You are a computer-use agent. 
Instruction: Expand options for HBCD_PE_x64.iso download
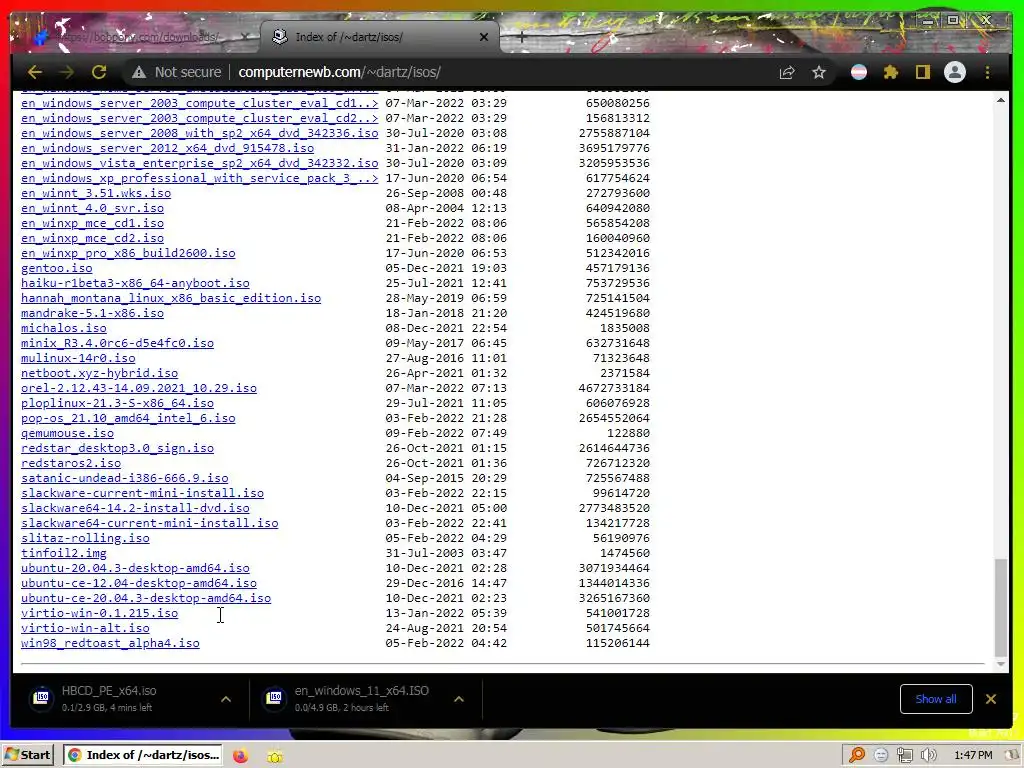(x=226, y=699)
